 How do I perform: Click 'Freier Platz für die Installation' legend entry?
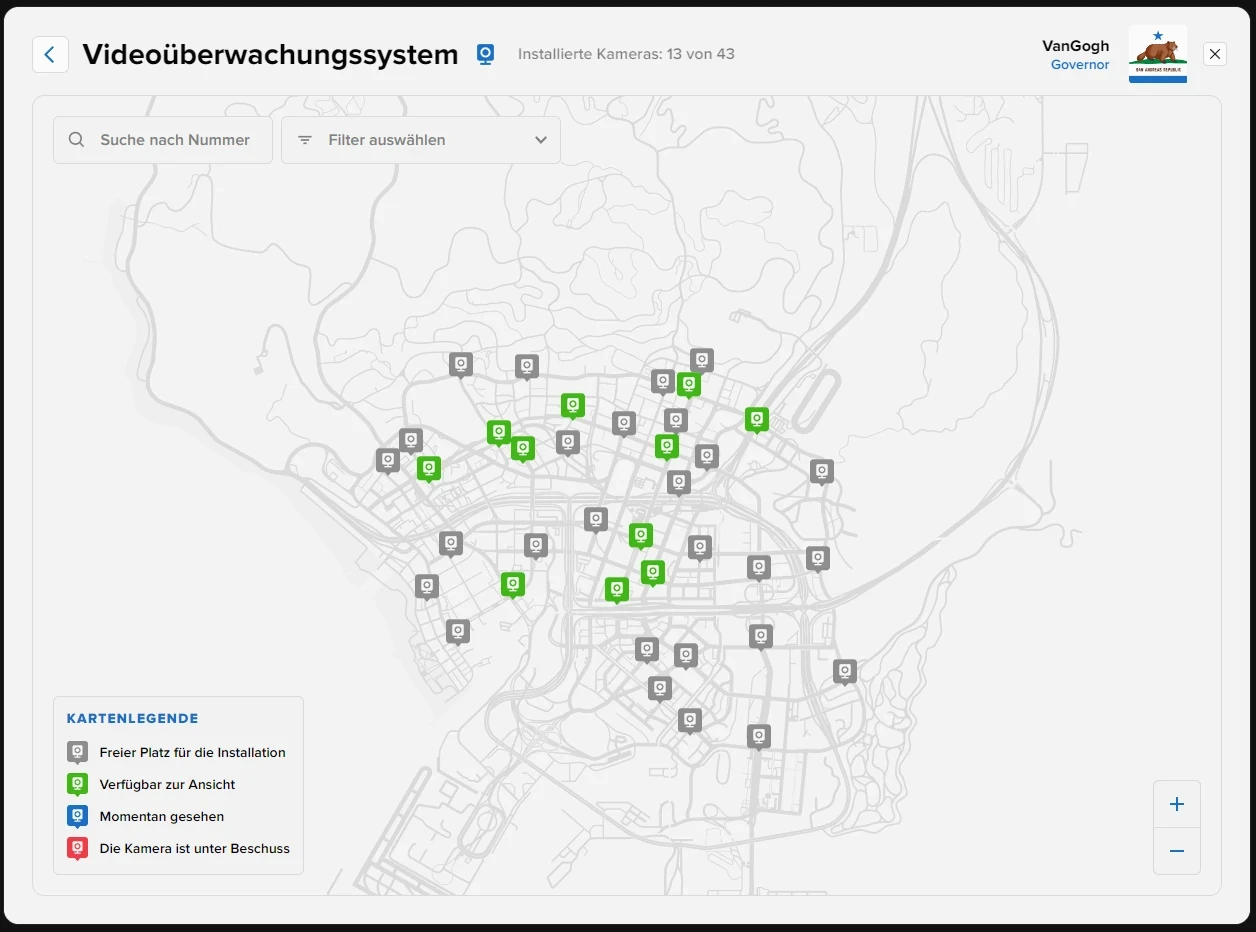click(x=192, y=752)
